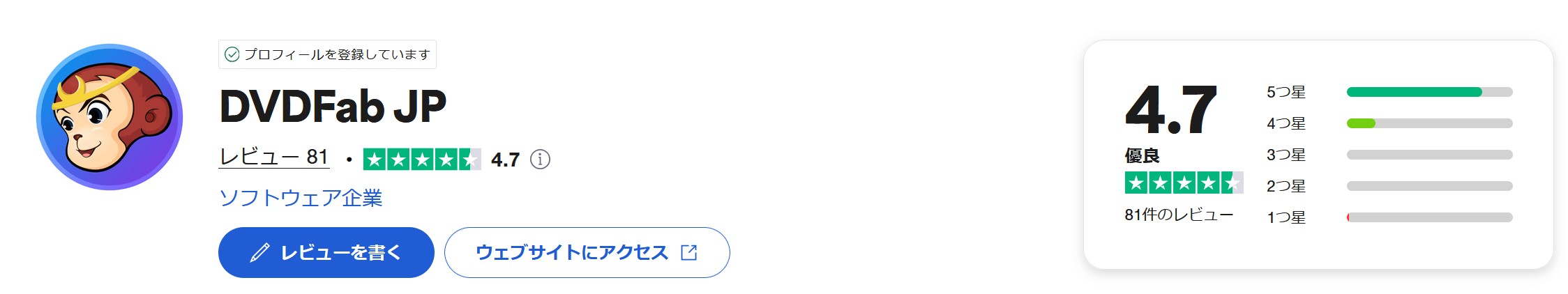Click the external link icon on ウェブサイトにアクセス

pos(689,252)
